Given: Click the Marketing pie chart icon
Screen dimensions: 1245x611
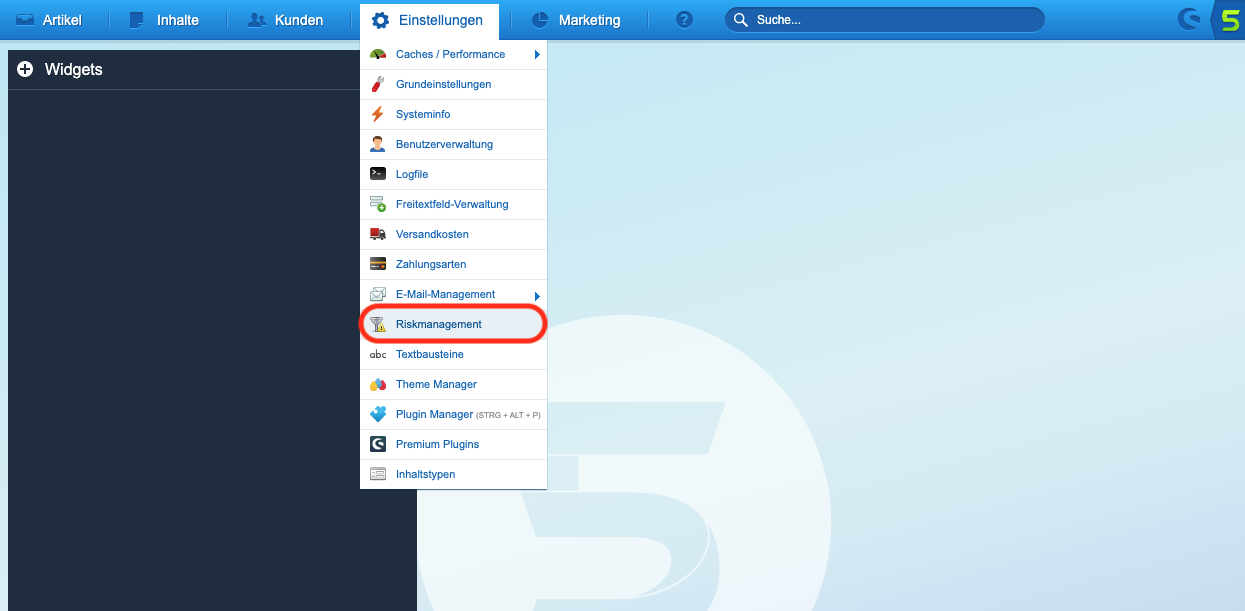Looking at the screenshot, I should coord(540,20).
